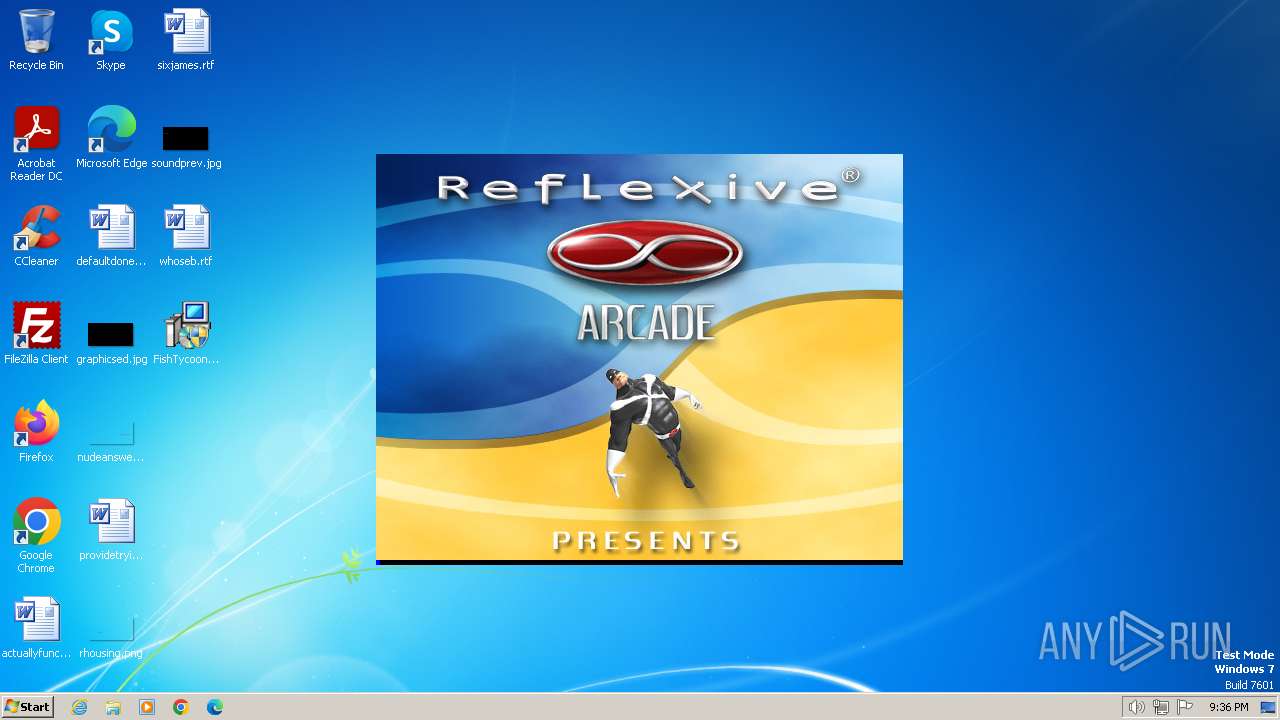This screenshot has width=1280, height=720.
Task: Open Windows Explorer from the taskbar
Action: coord(113,707)
